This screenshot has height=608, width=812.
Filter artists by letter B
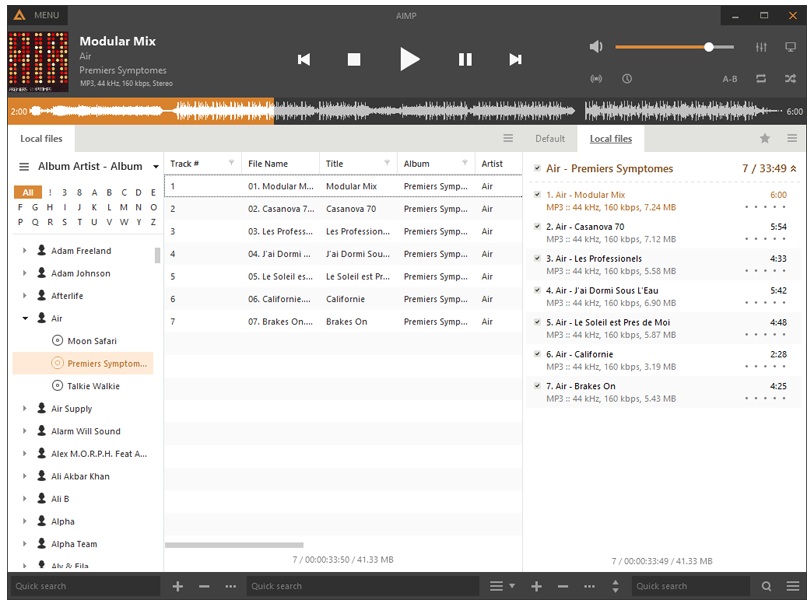pos(108,193)
